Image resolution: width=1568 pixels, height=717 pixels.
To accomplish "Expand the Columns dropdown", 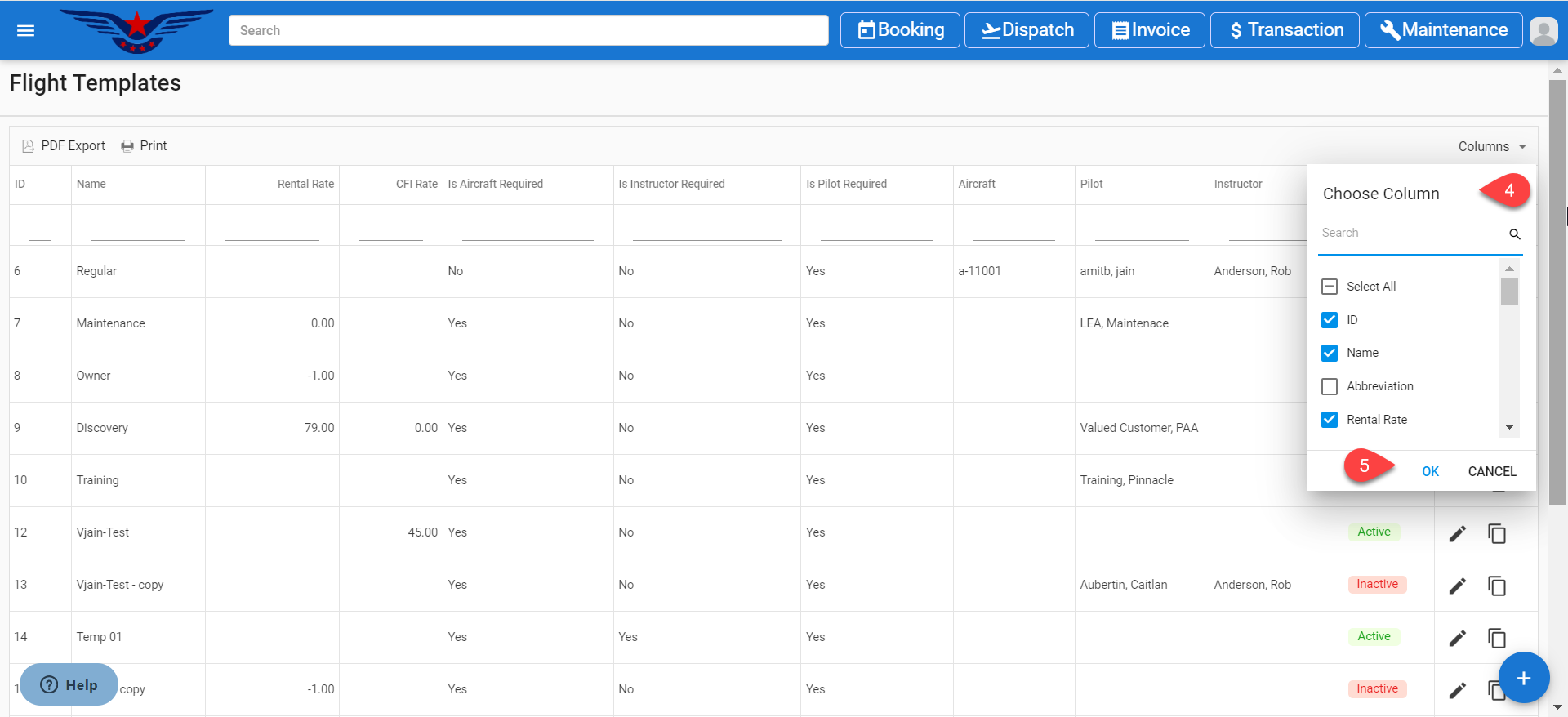I will pos(1491,147).
